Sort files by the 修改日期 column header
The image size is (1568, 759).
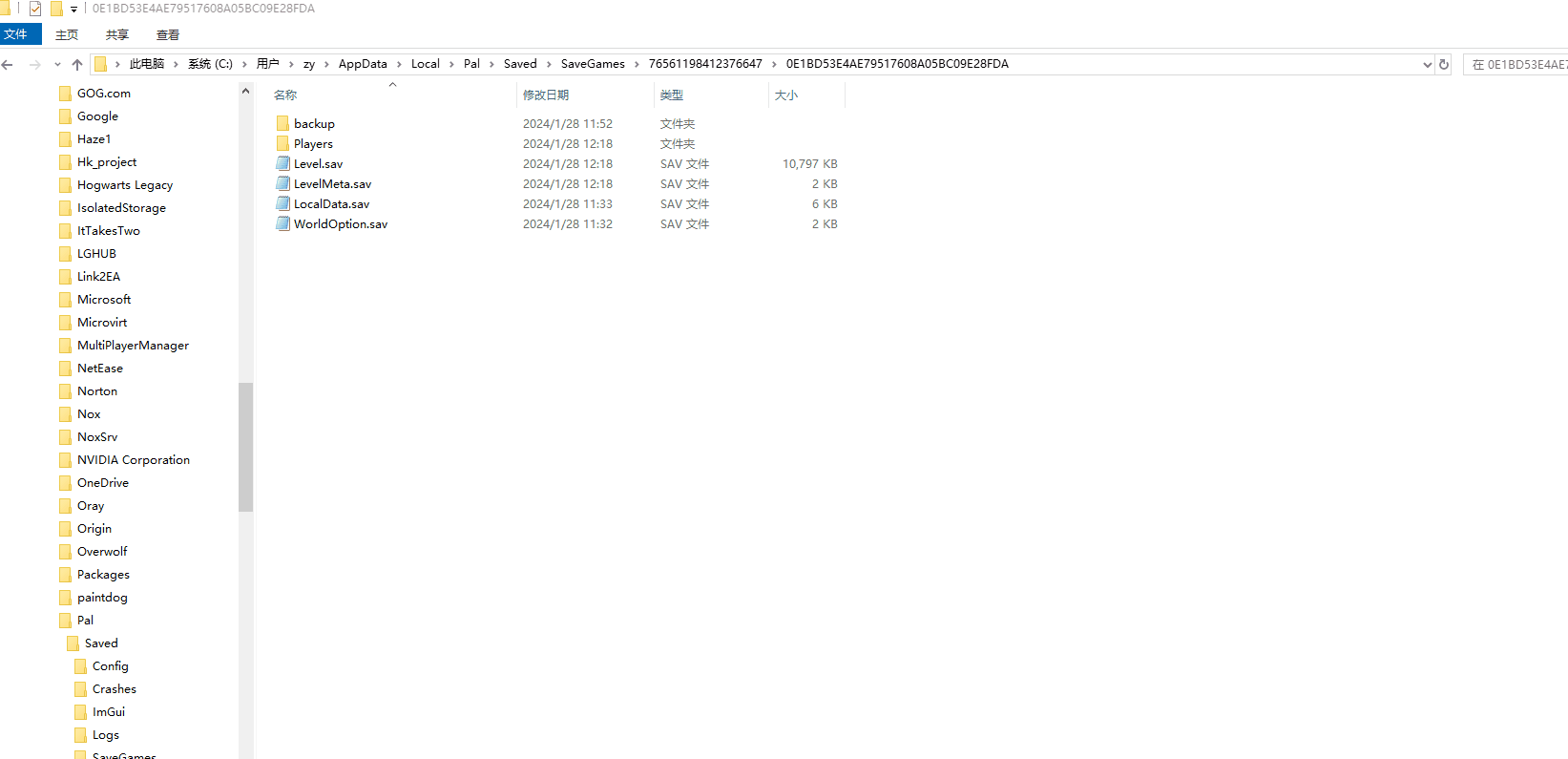click(546, 95)
